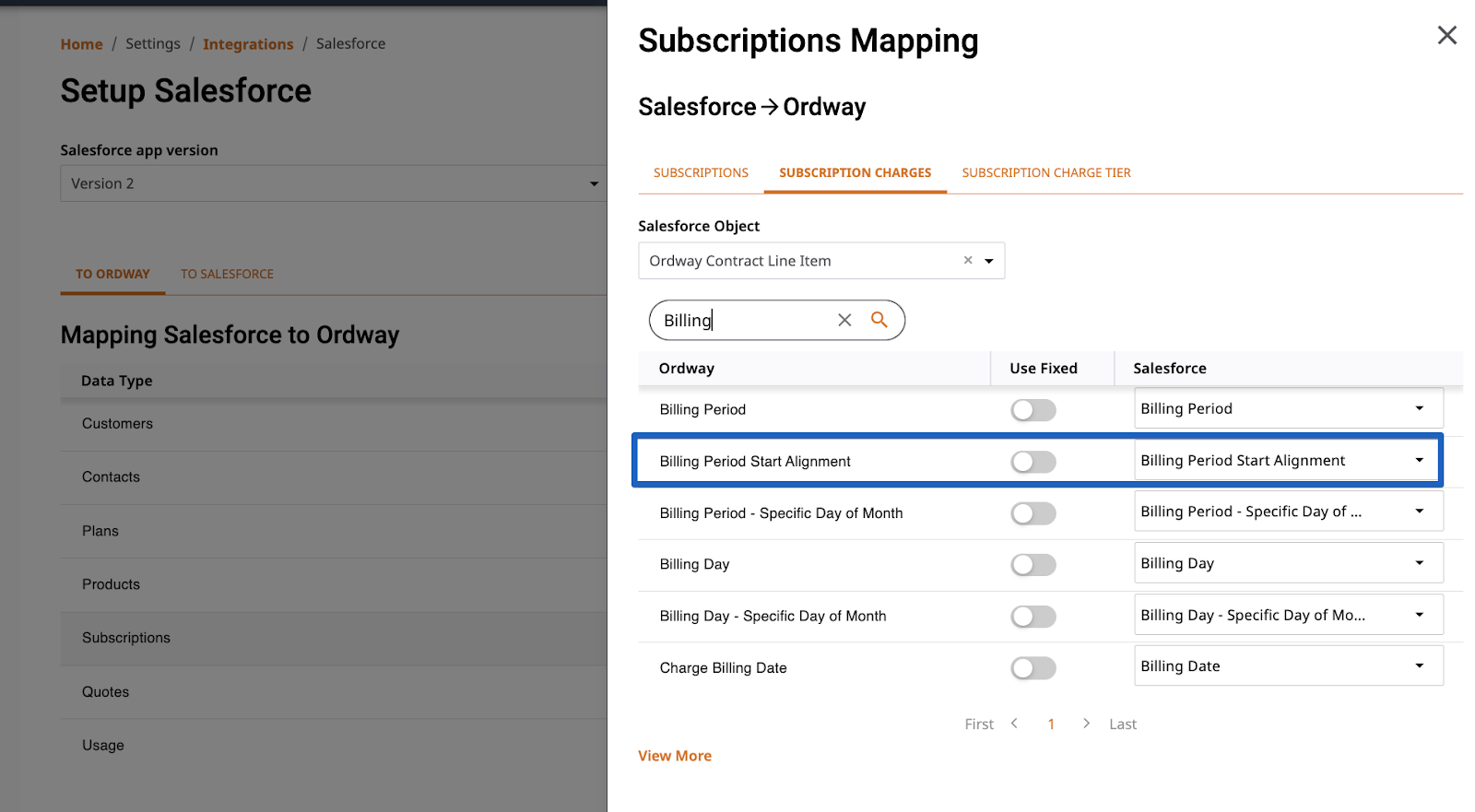The height and width of the screenshot is (812, 1475).
Task: Toggle Use Fixed for Billing Period
Action: coord(1033,410)
